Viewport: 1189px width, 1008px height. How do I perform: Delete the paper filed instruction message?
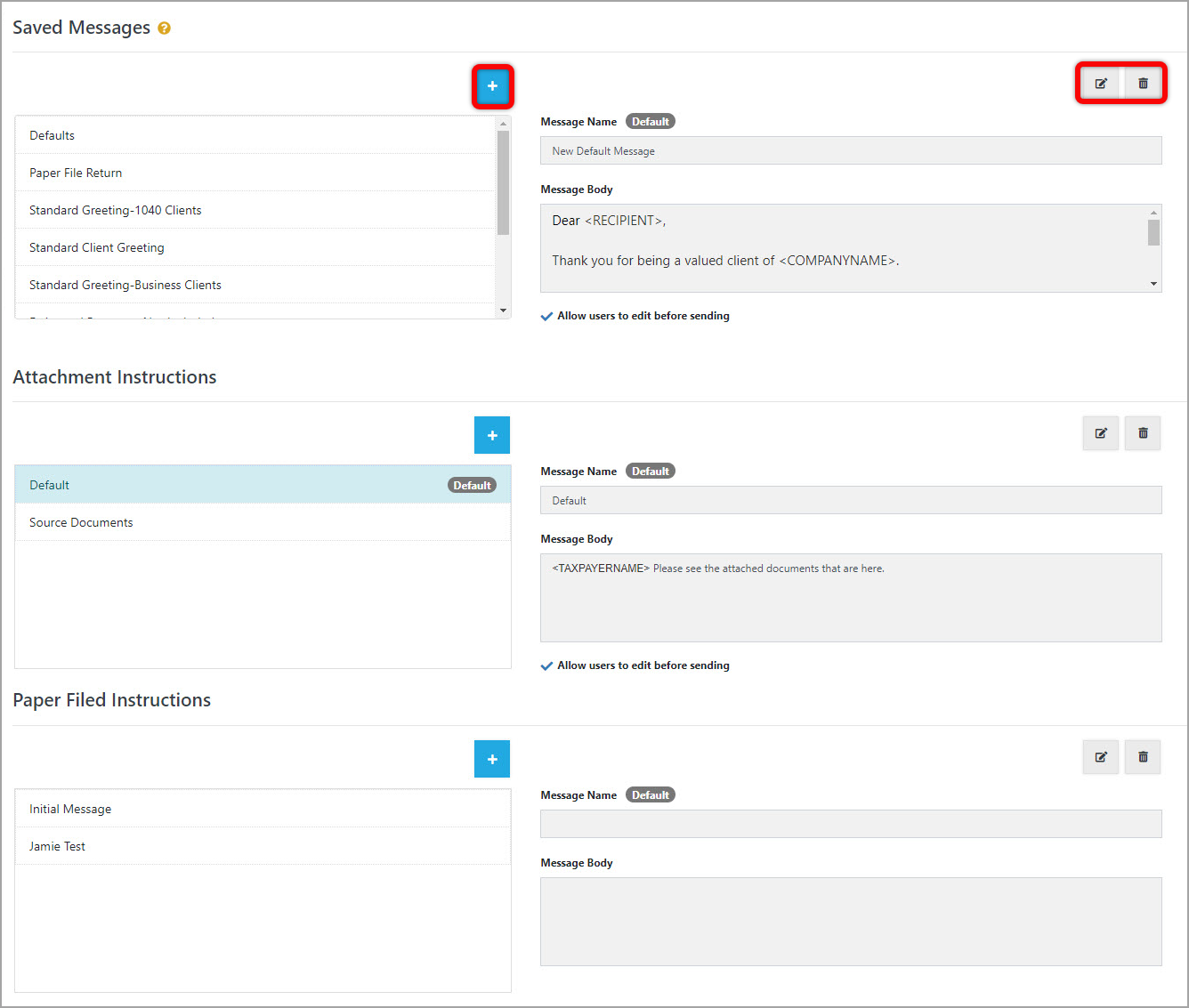coord(1143,757)
